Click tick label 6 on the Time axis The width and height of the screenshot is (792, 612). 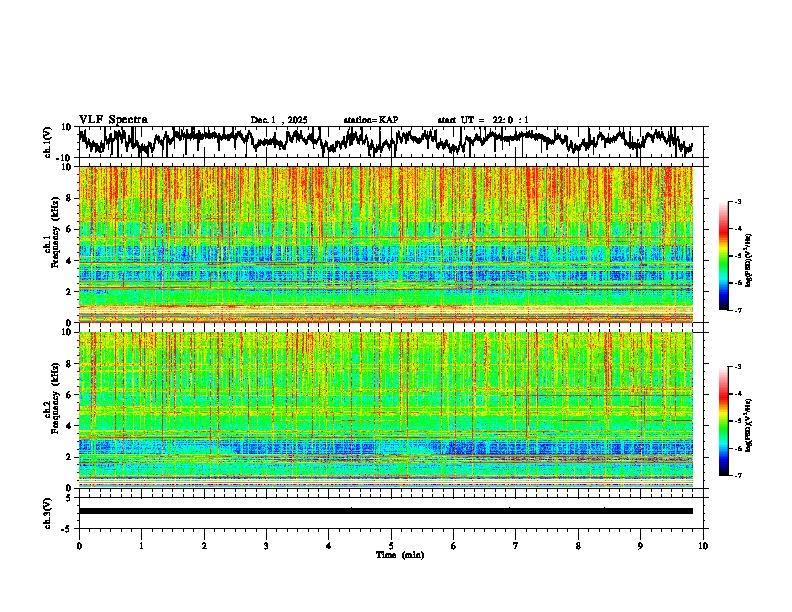coord(454,546)
